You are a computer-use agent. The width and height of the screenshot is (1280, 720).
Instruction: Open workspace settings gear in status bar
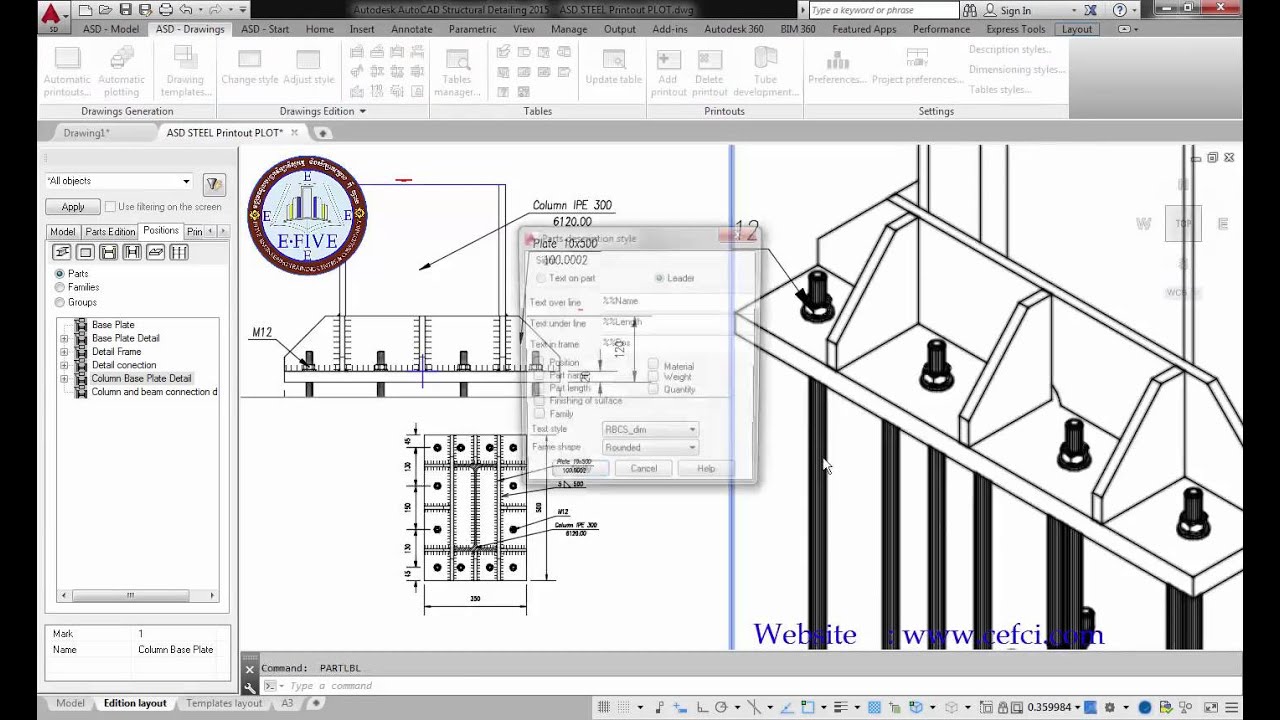coord(1110,707)
